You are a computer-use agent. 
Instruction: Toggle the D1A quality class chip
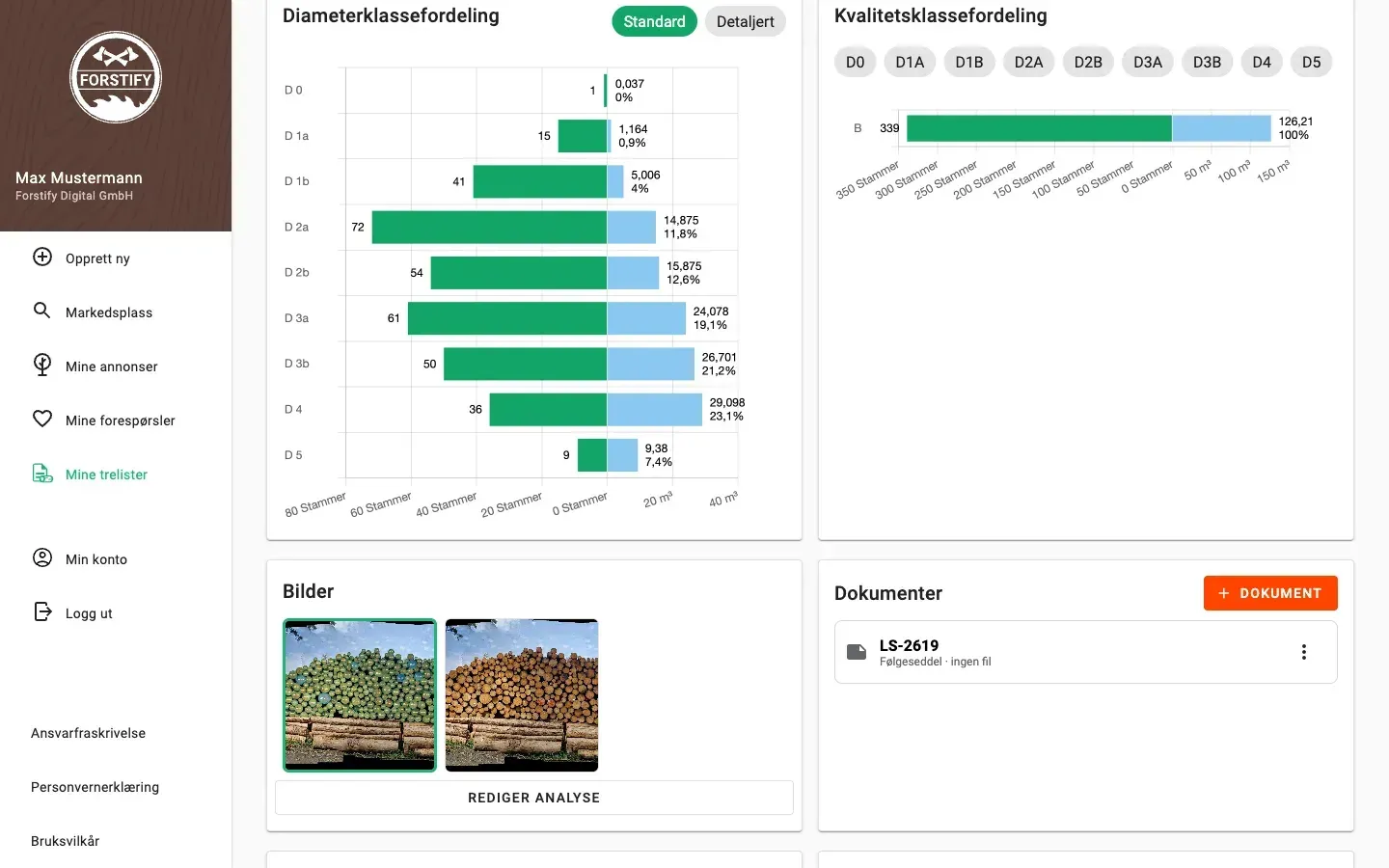click(910, 62)
